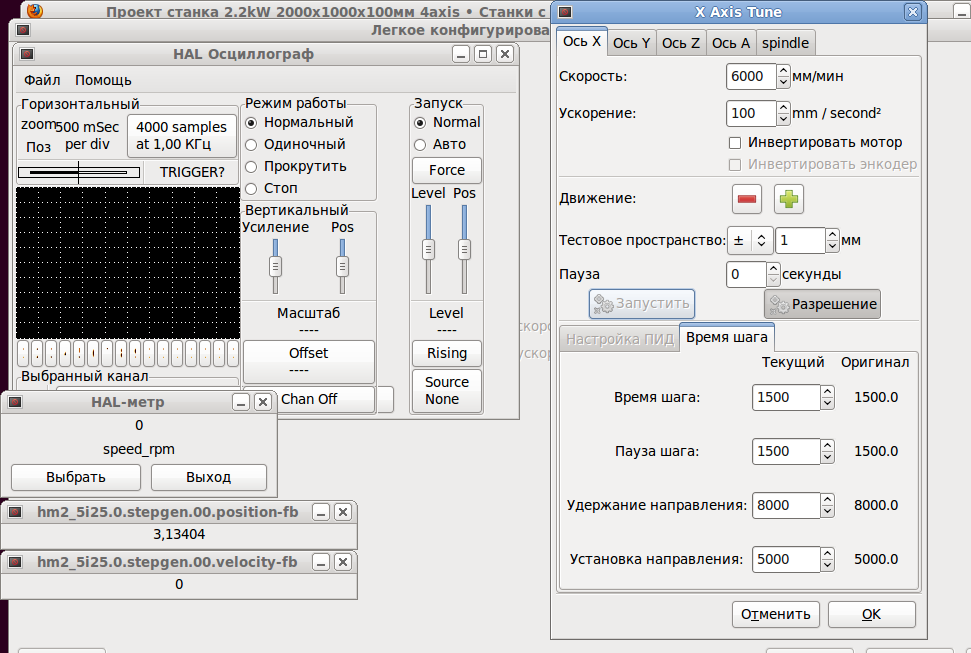The height and width of the screenshot is (653, 971).
Task: Click the red minus jog button
Action: pos(747,199)
